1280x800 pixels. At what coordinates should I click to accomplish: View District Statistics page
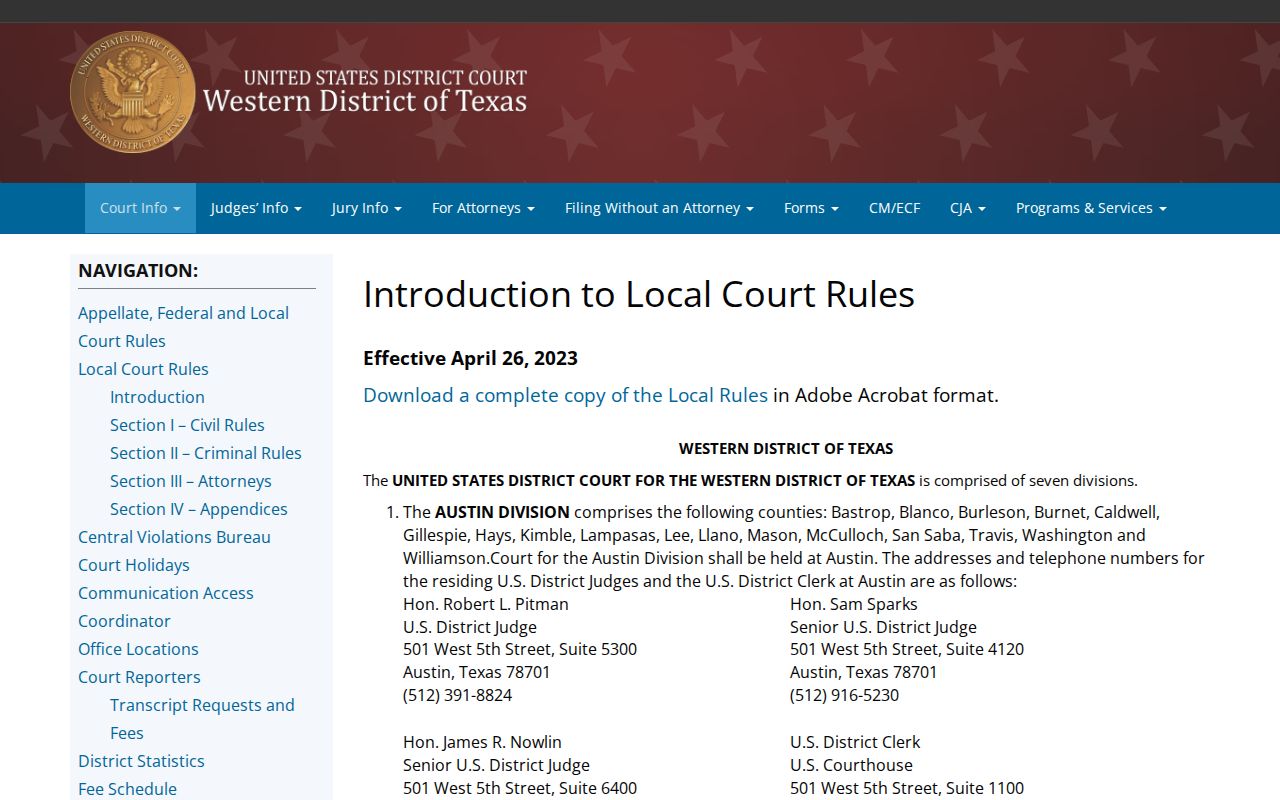[141, 761]
